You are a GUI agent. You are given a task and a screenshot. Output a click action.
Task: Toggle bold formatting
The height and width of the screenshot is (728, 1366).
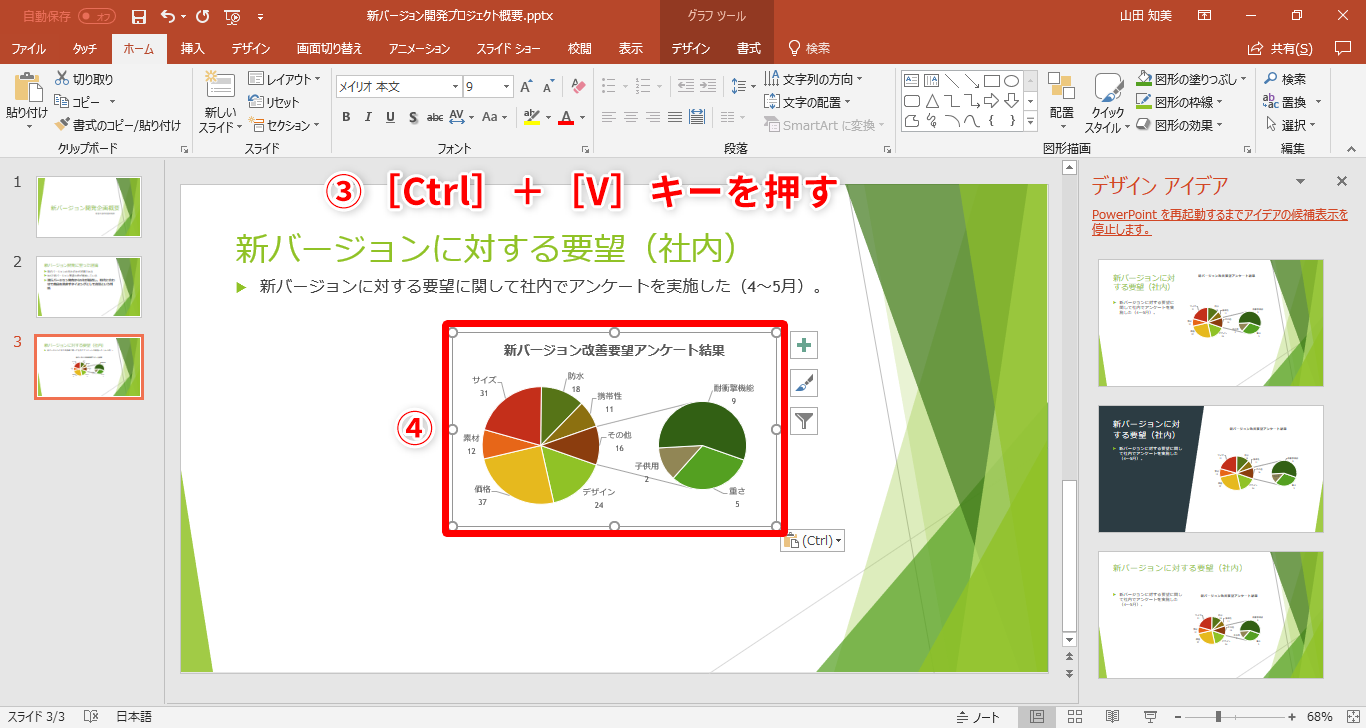click(x=346, y=117)
